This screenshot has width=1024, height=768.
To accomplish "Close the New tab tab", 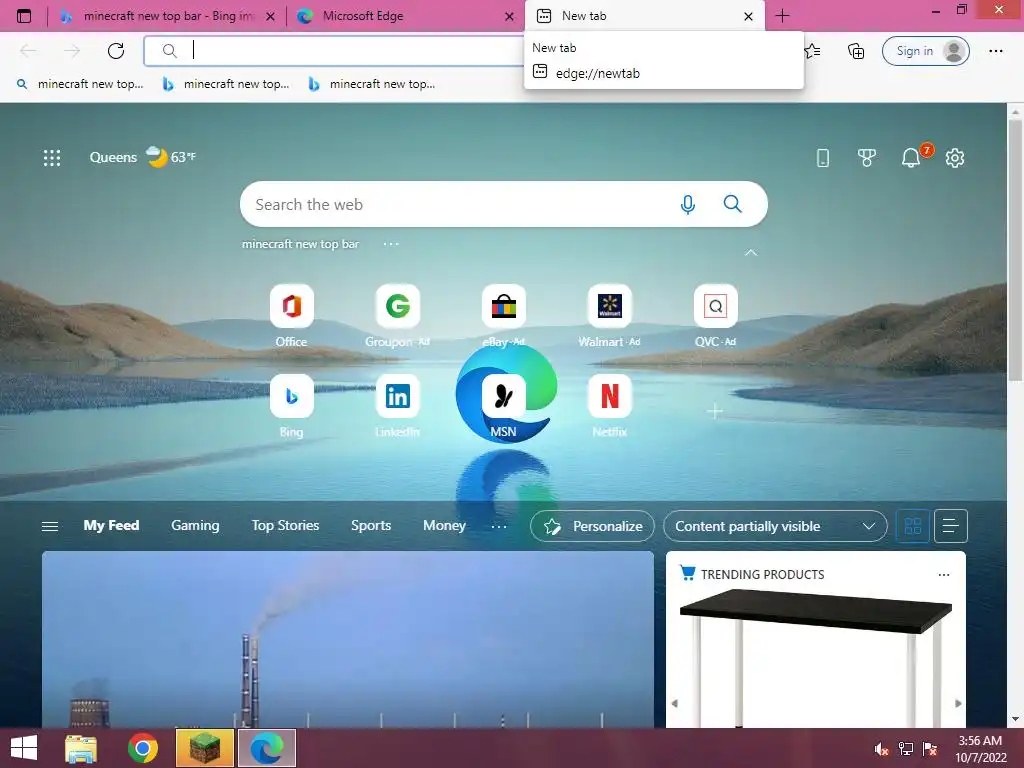I will click(x=748, y=16).
